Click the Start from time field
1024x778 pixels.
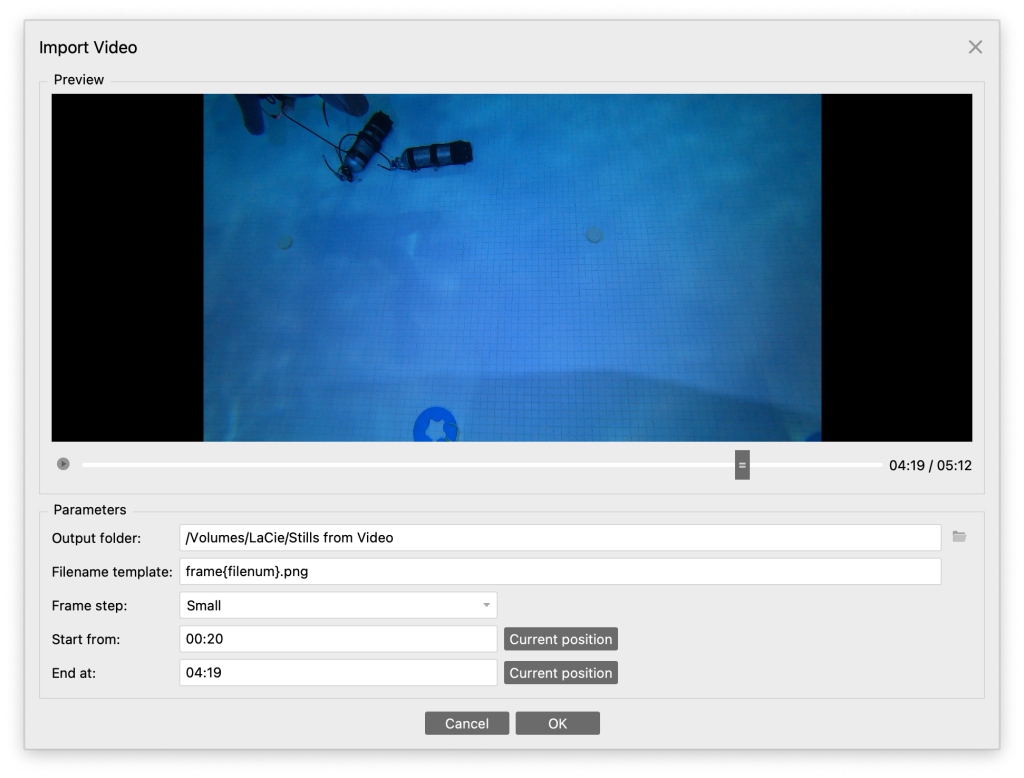pyautogui.click(x=338, y=639)
